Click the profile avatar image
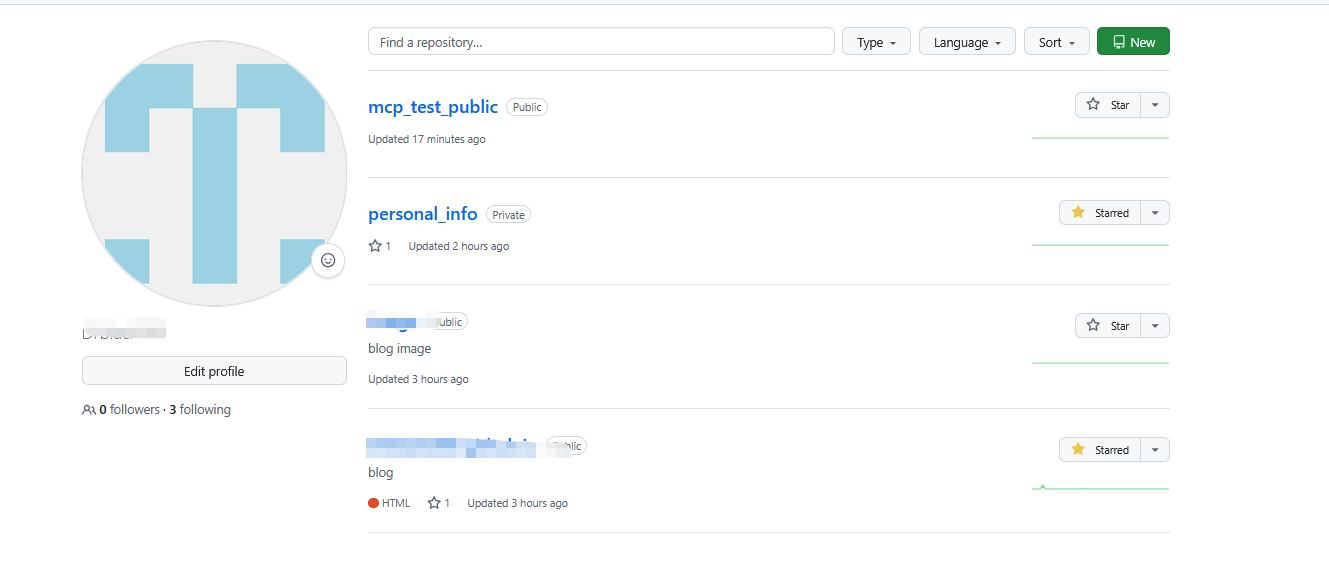 (214, 174)
